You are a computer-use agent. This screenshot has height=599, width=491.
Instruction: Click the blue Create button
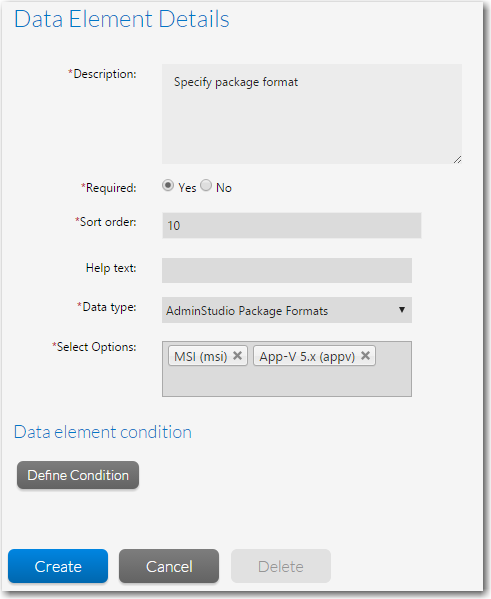click(x=58, y=566)
